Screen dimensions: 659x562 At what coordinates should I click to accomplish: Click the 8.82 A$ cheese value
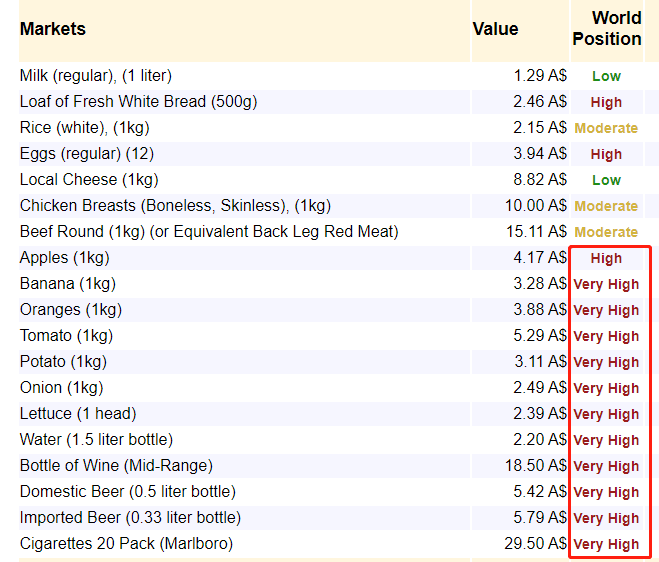[x=540, y=180]
